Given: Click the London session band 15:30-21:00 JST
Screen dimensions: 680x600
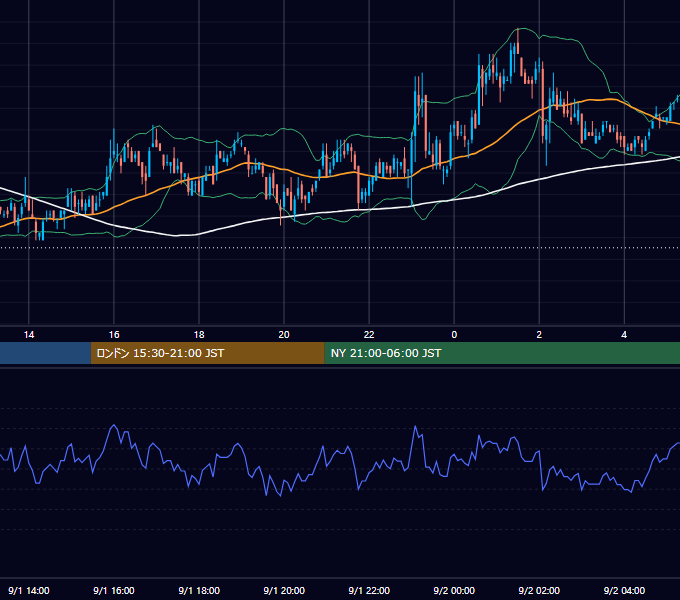Looking at the screenshot, I should (x=207, y=353).
